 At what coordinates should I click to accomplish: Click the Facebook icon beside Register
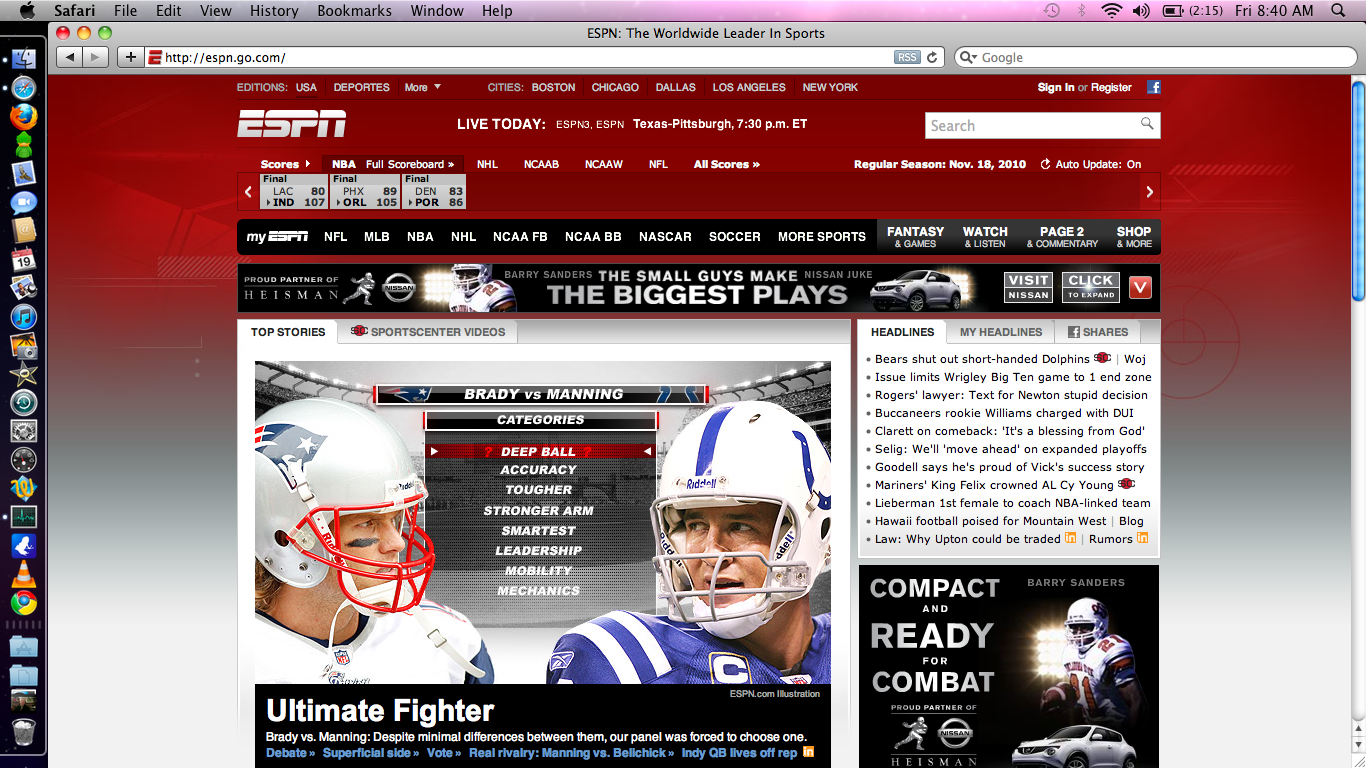[x=1154, y=87]
